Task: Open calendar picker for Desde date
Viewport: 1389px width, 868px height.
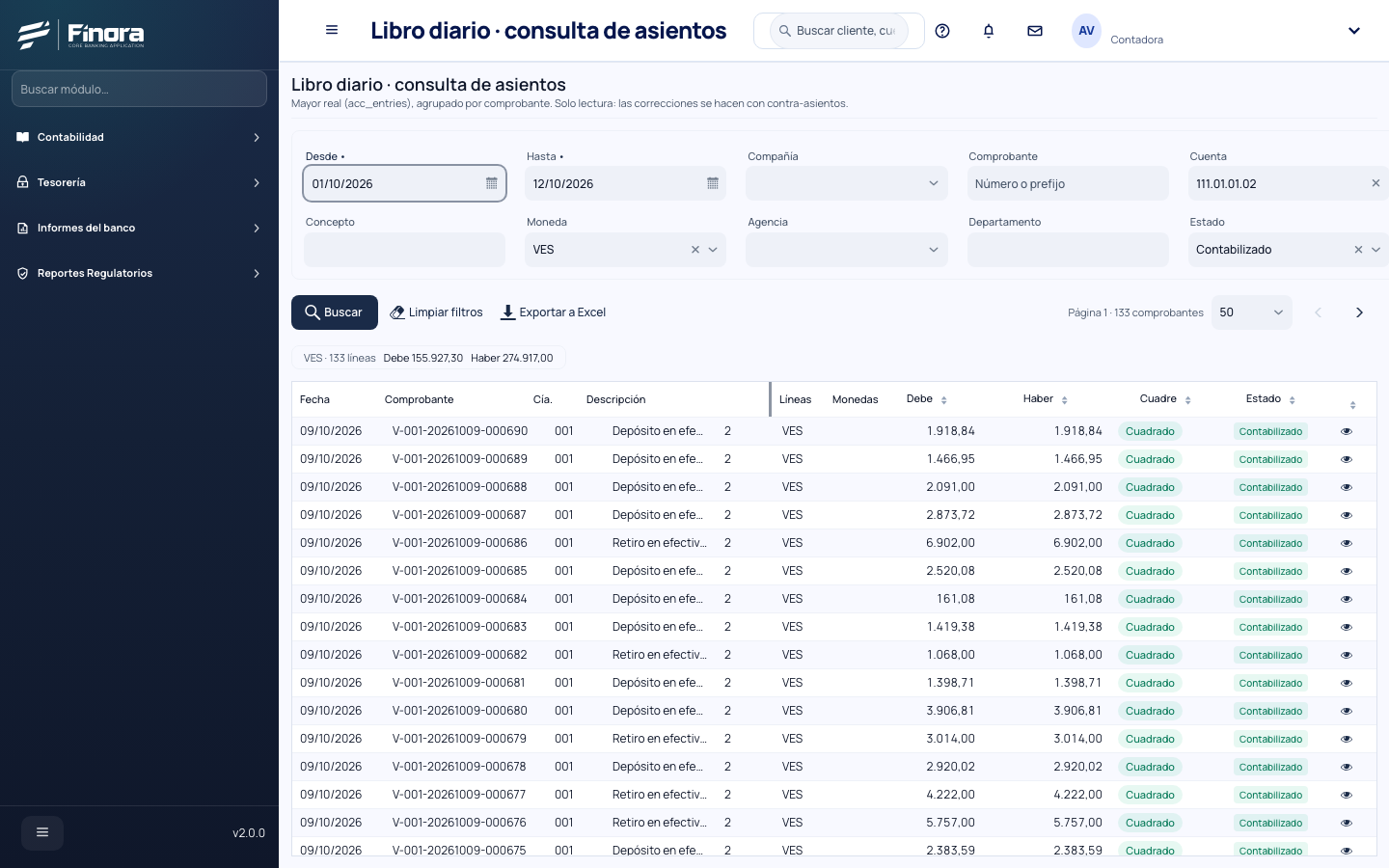Action: pyautogui.click(x=491, y=183)
